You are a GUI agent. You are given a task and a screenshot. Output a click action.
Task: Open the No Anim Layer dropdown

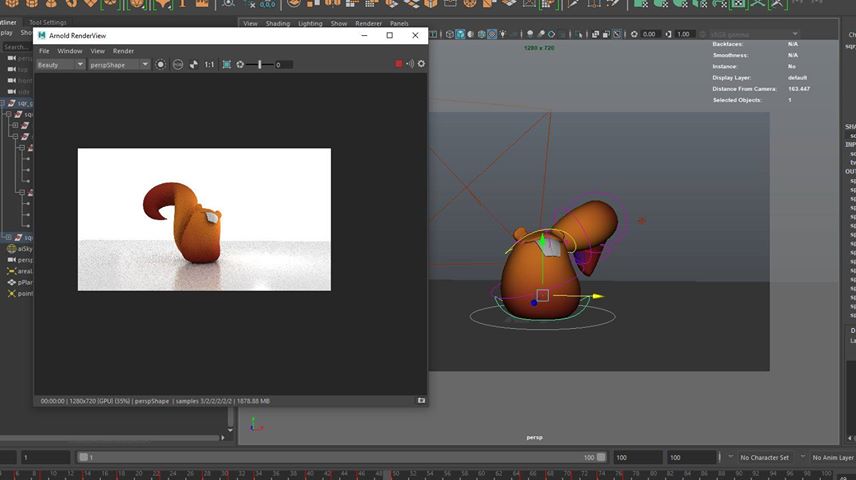click(831, 457)
